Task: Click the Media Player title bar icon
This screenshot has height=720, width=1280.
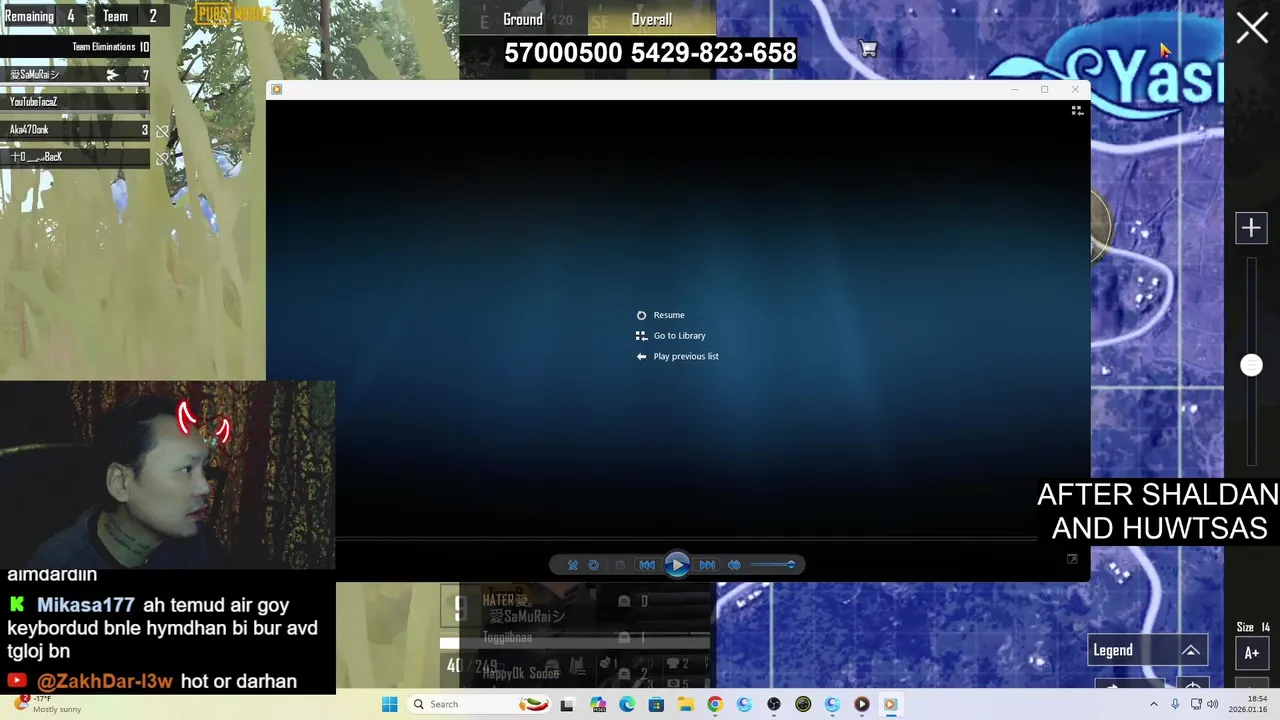Action: (x=277, y=89)
